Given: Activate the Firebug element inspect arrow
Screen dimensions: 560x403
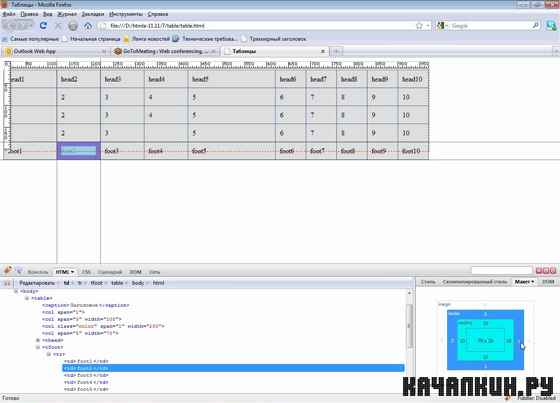Looking at the screenshot, I should (19, 272).
